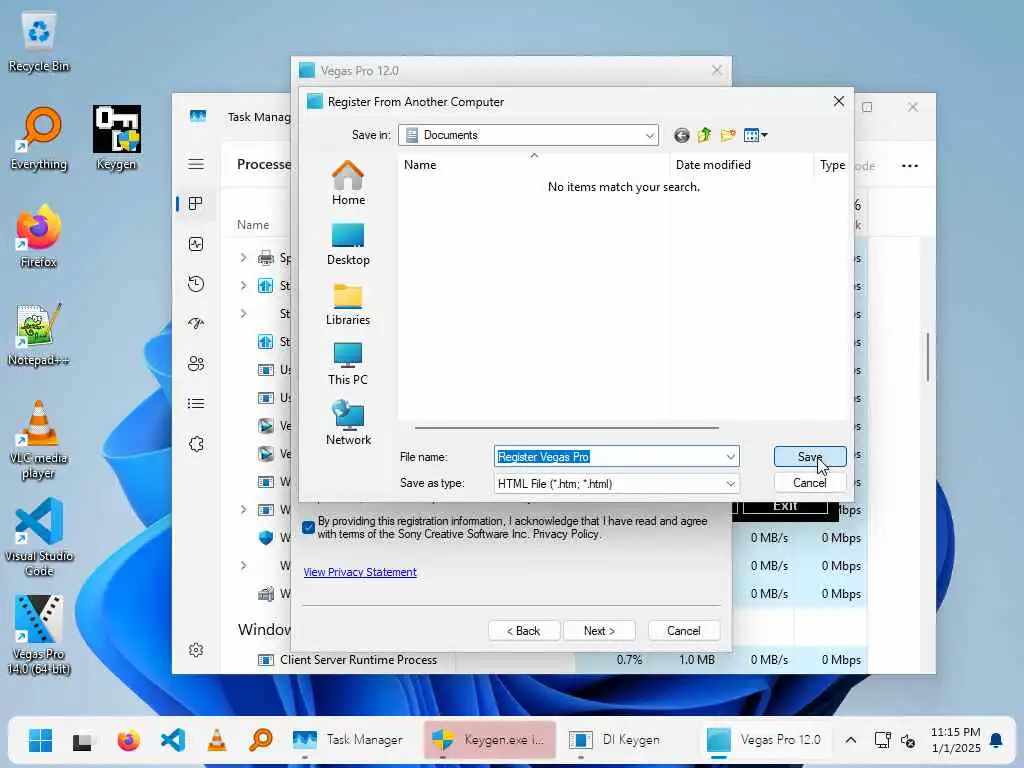Select Everything desktop shortcut
Viewport: 1024px width, 768px height.
(x=39, y=138)
